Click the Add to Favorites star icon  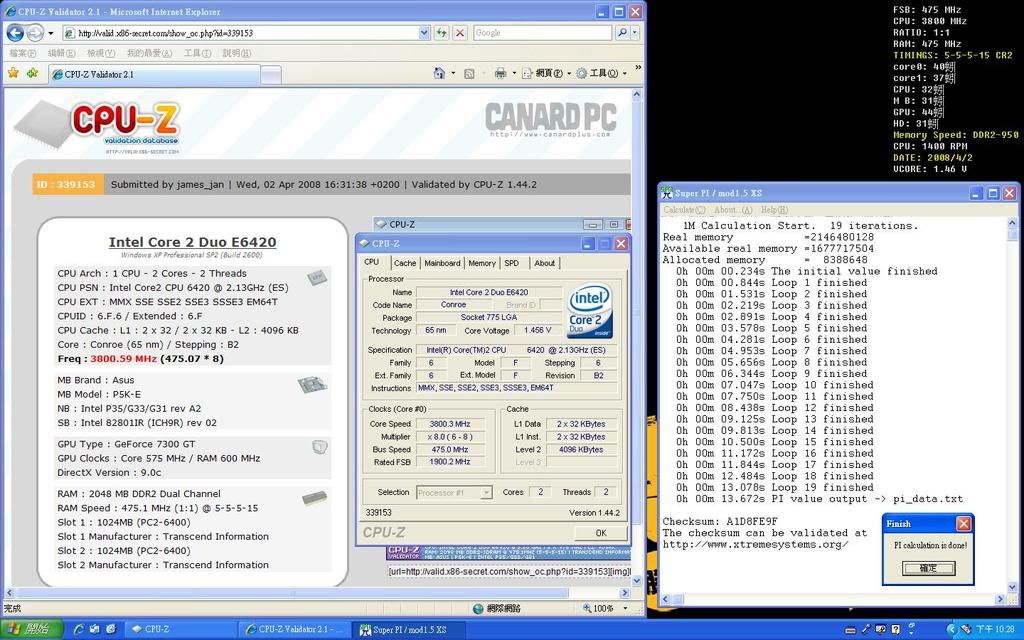point(33,73)
